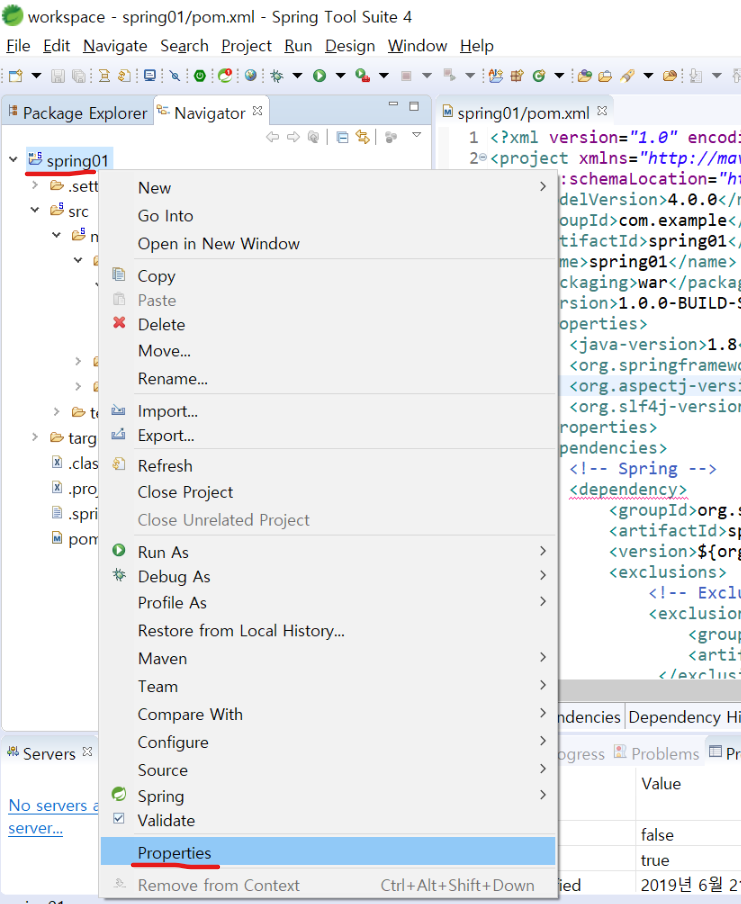Close the spring01/pom.xml editor tab
The image size is (741, 904).
tap(602, 110)
